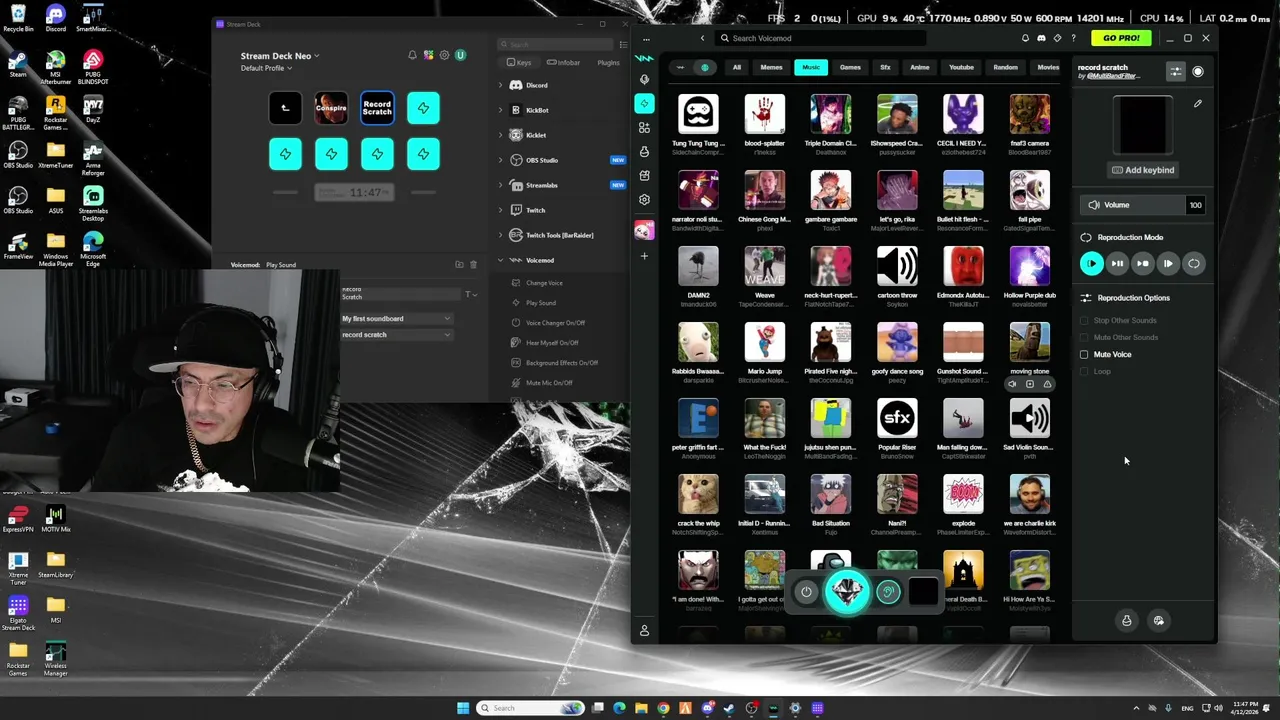Play the Mario Jump sound tile
Viewport: 1280px width, 720px height.
click(764, 342)
